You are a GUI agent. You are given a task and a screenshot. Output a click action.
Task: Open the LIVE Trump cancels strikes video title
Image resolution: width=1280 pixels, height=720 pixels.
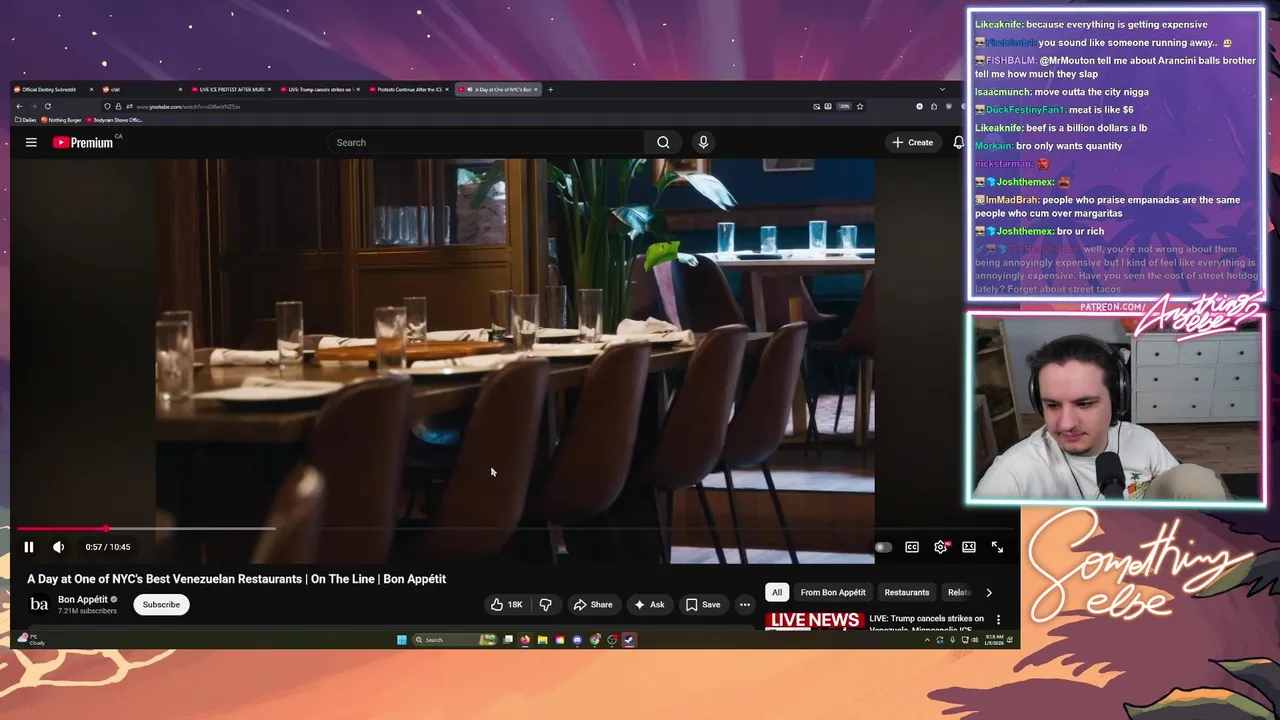(927, 623)
